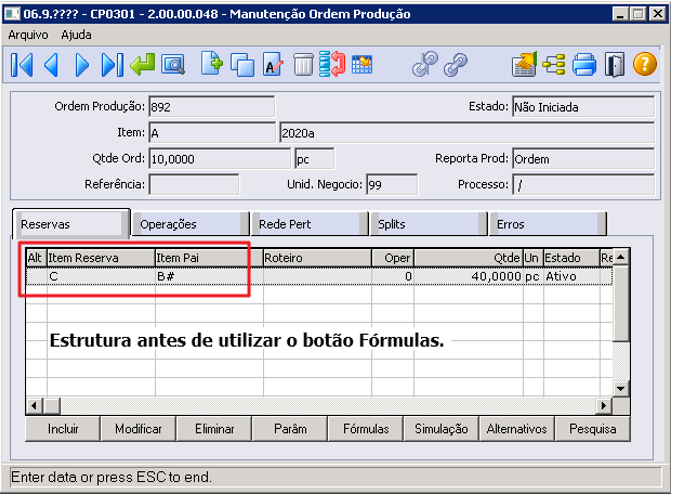Click the printer icon
Image resolution: width=674 pixels, height=495 pixels.
point(585,64)
